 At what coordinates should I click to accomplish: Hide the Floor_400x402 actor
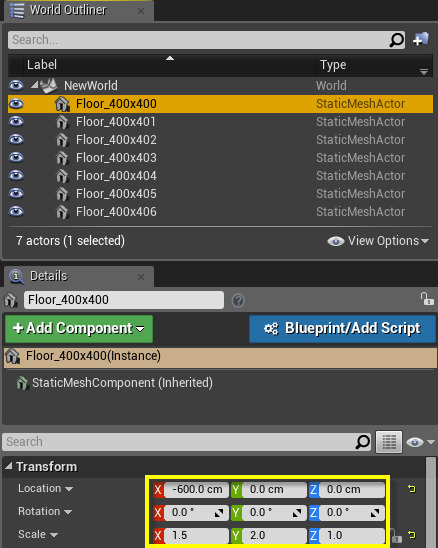coord(16,139)
